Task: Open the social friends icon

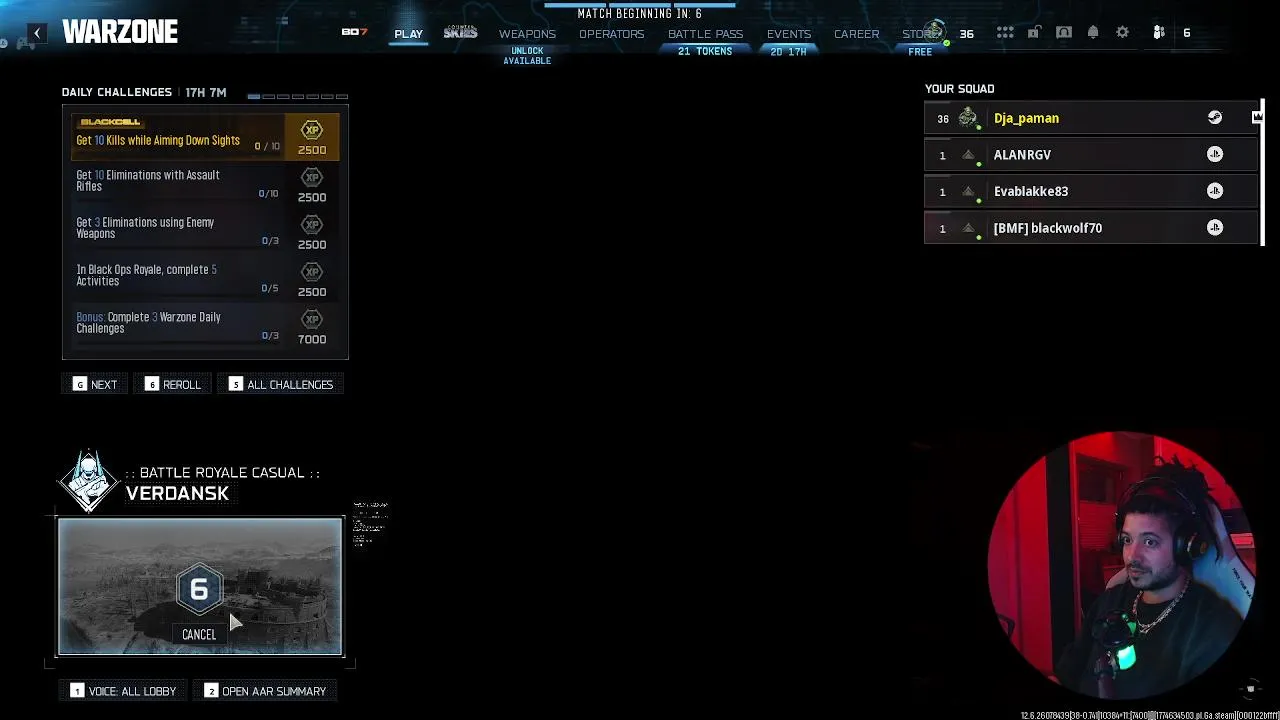Action: (1159, 33)
